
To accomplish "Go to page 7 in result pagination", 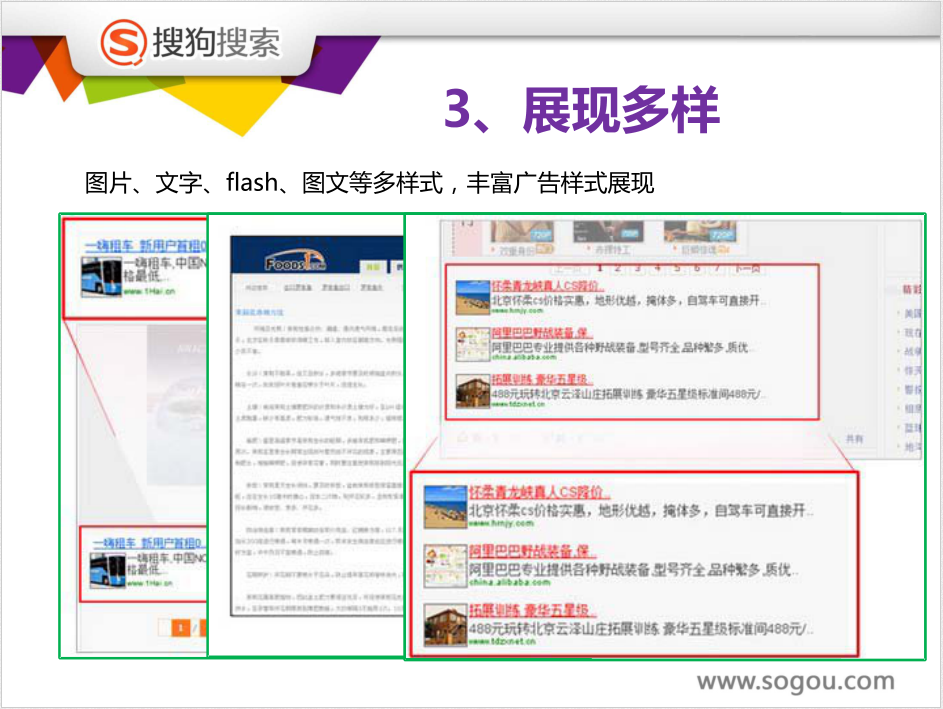I will point(716,268).
